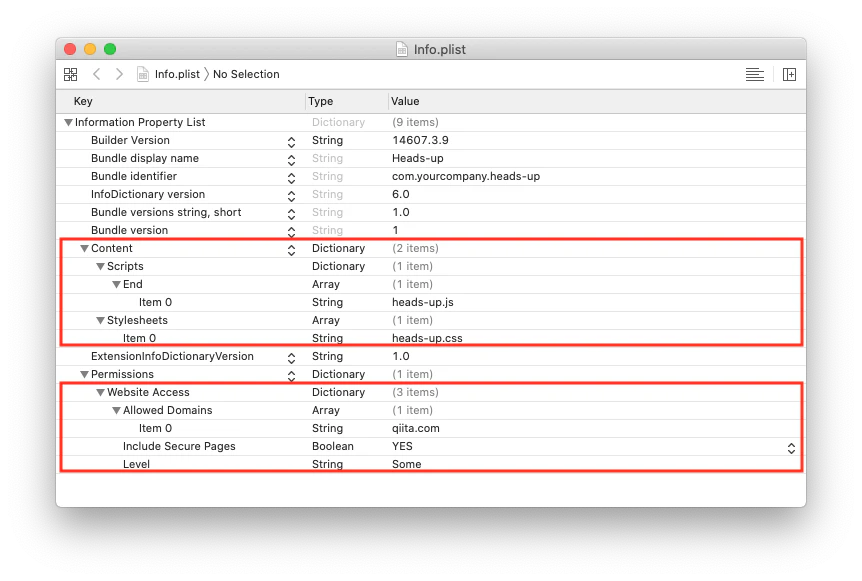This screenshot has width=862, height=581.
Task: Add an editor pane with the plus icon
Action: pyautogui.click(x=789, y=74)
